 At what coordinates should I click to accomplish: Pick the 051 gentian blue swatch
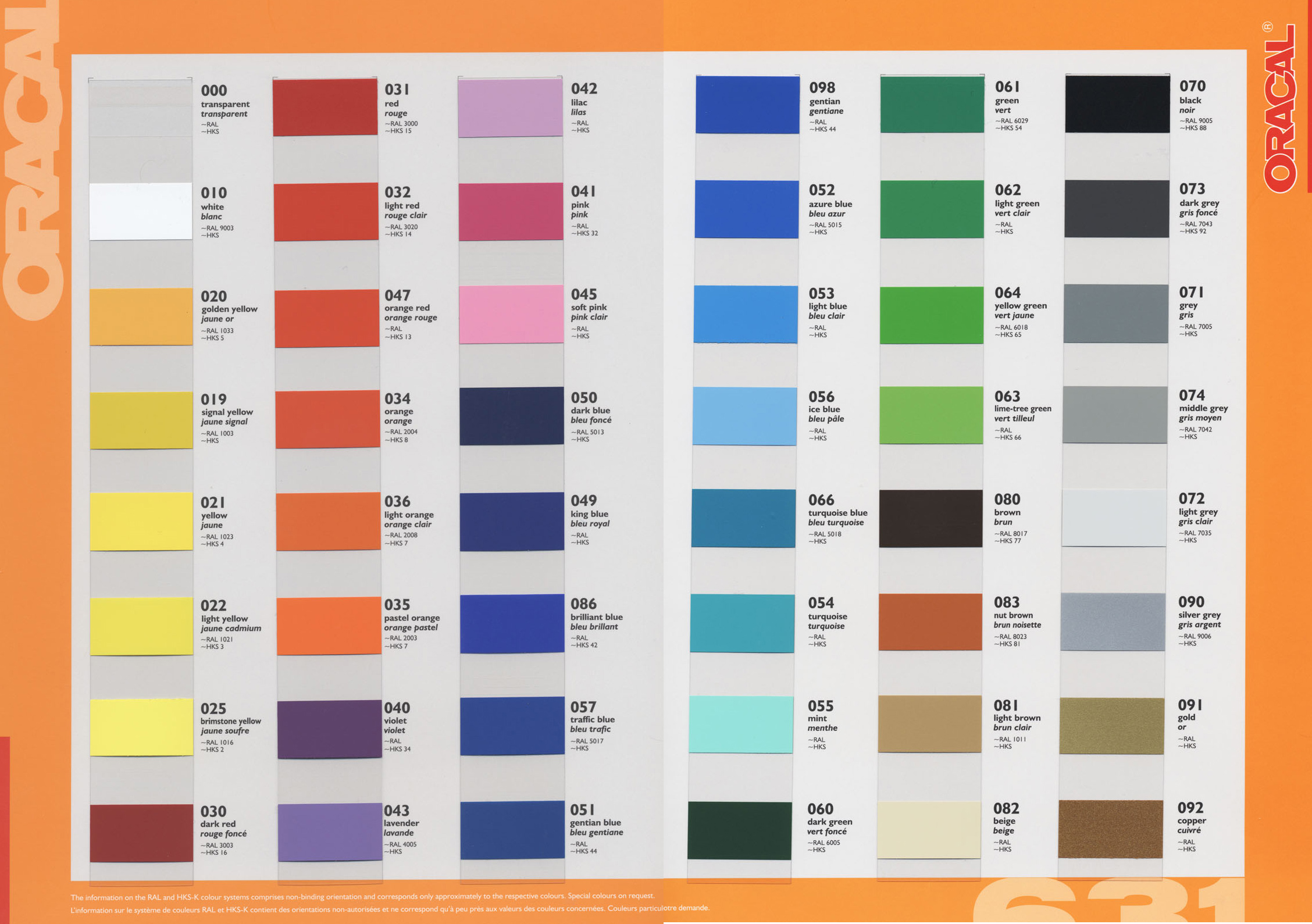(x=512, y=830)
